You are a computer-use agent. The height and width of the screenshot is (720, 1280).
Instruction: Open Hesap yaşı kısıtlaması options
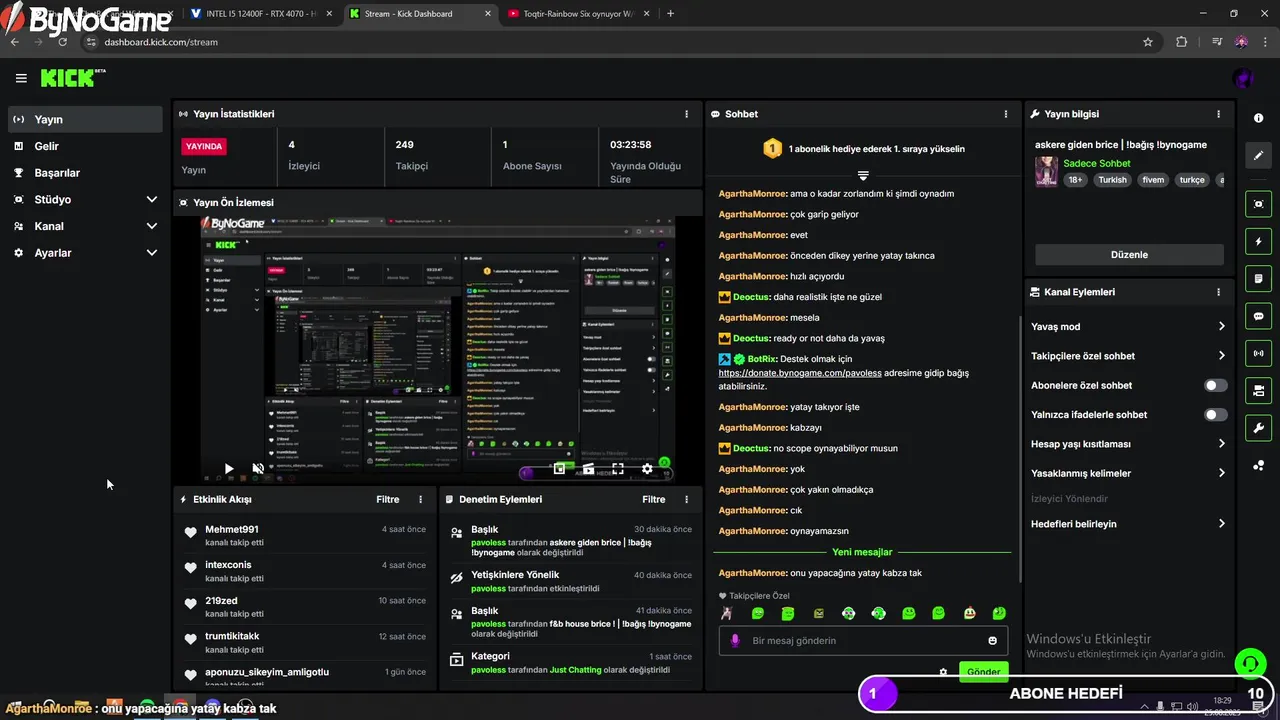point(1129,443)
